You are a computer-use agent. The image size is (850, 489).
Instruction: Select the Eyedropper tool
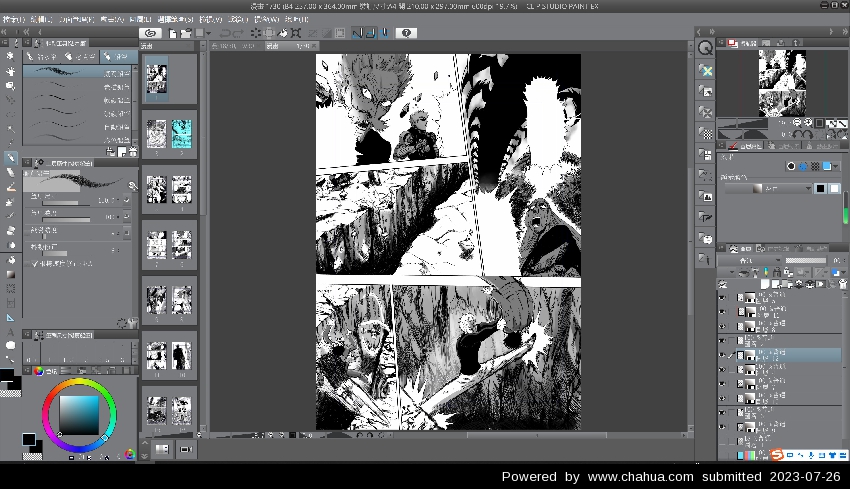pos(10,143)
